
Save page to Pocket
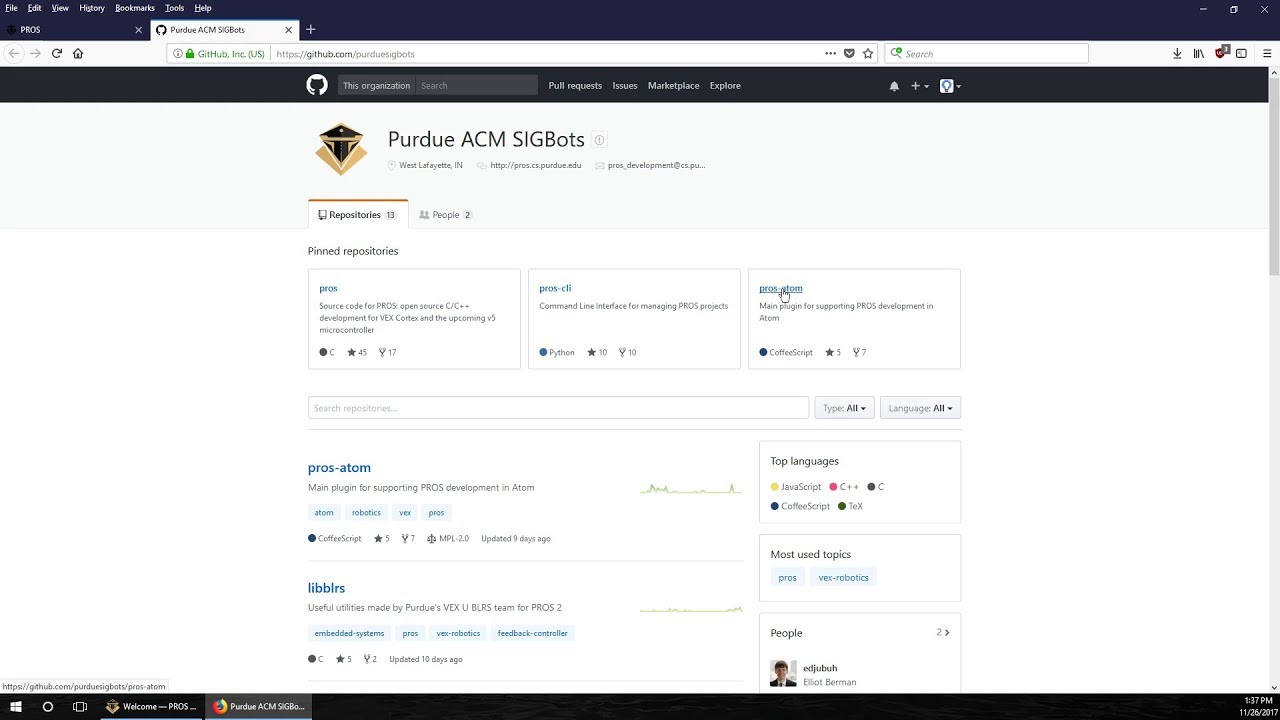(849, 54)
